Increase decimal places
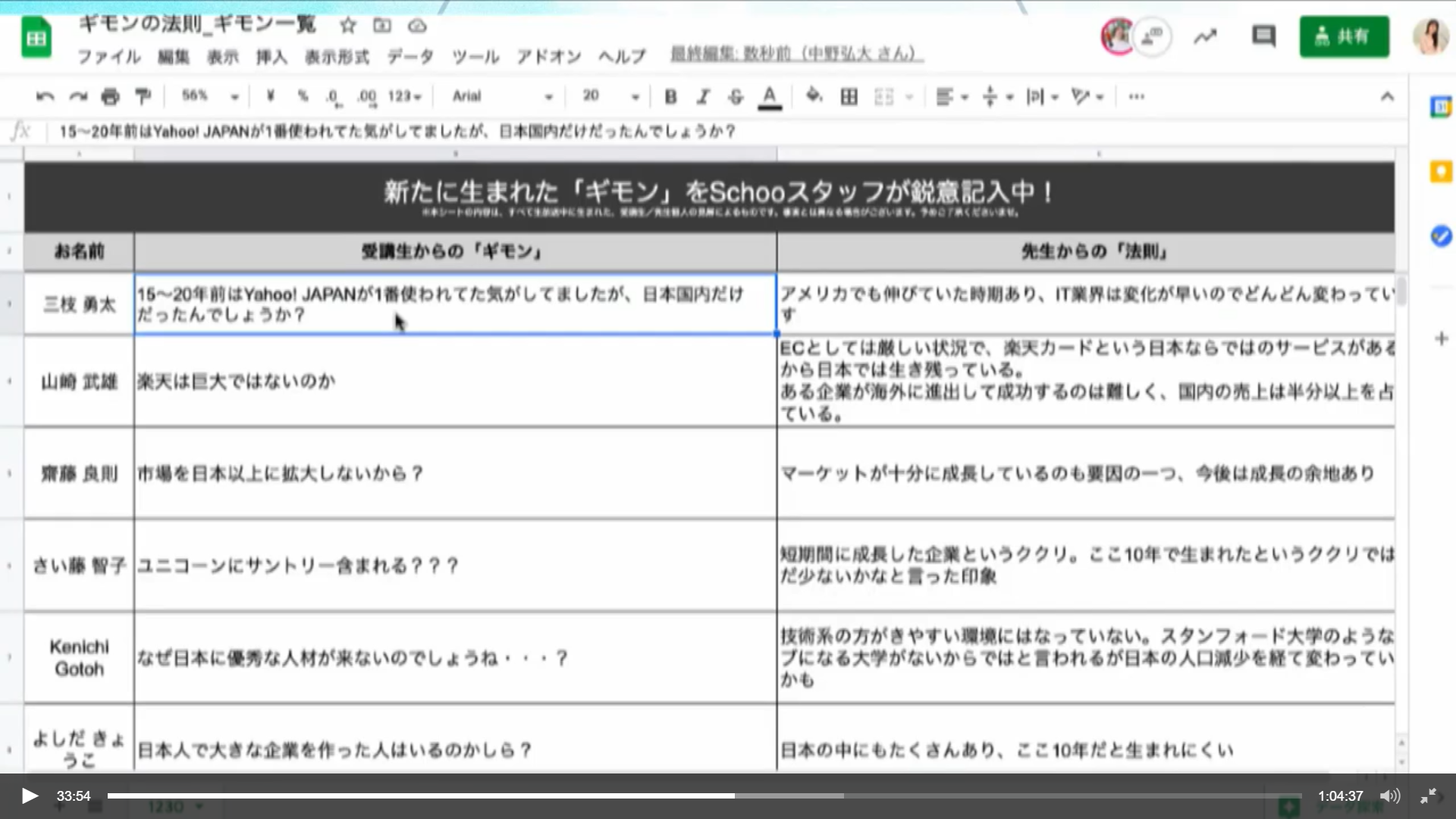1456x819 pixels. (x=367, y=96)
